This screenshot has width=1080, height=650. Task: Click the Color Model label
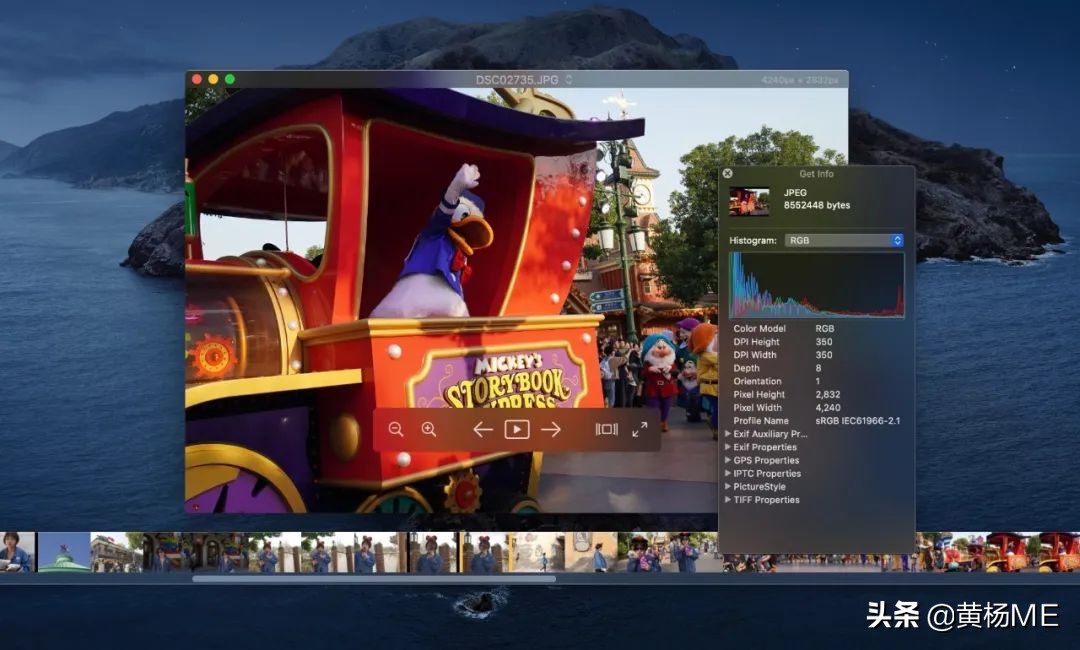pos(759,328)
